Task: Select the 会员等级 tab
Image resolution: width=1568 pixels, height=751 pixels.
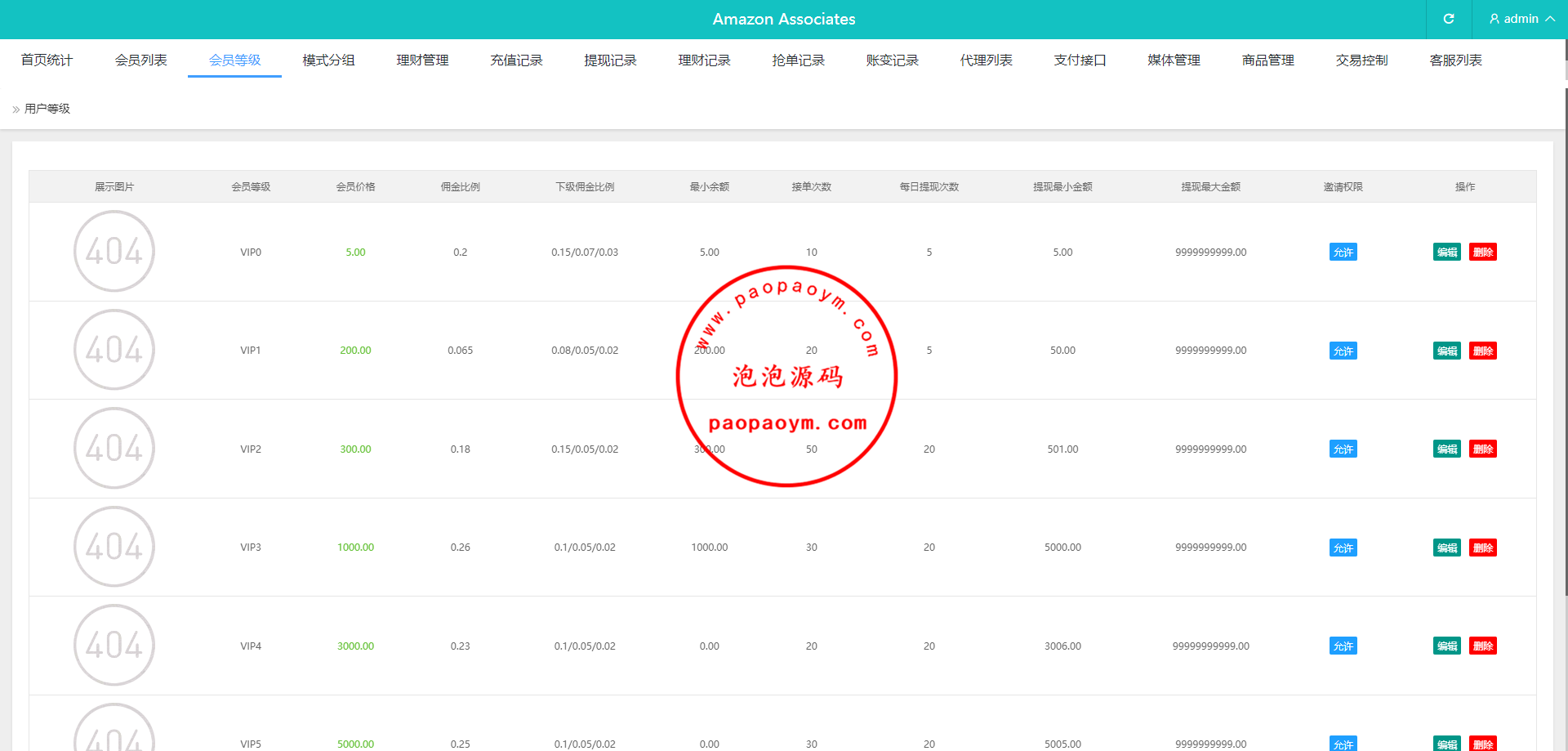Action: tap(234, 60)
